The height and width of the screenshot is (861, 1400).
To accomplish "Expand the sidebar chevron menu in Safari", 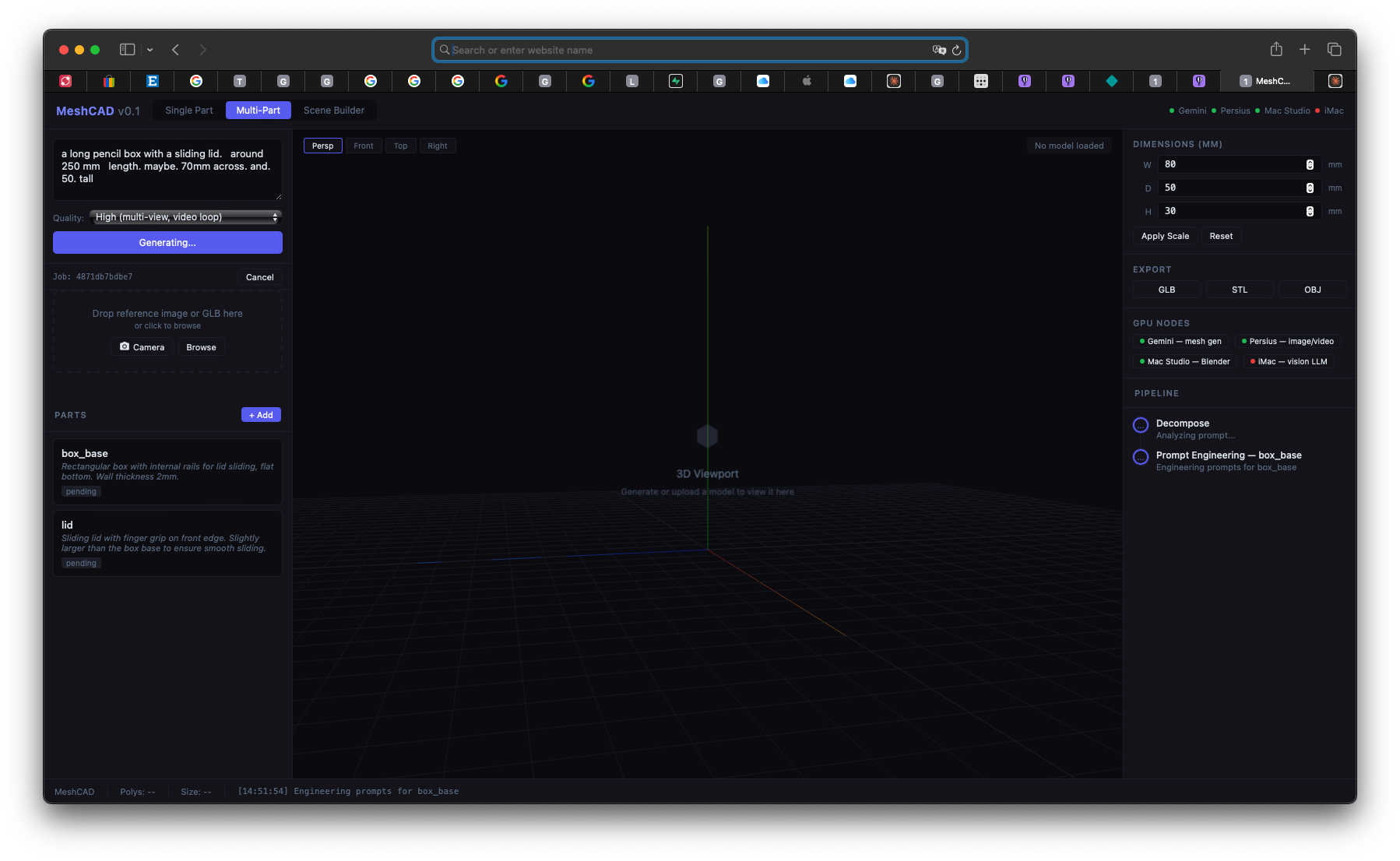I will click(149, 50).
